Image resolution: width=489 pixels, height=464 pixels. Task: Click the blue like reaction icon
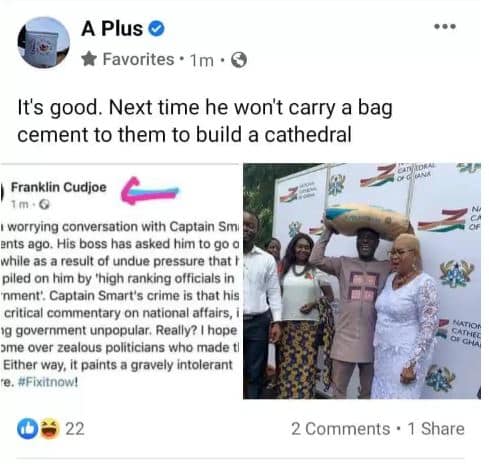click(27, 429)
